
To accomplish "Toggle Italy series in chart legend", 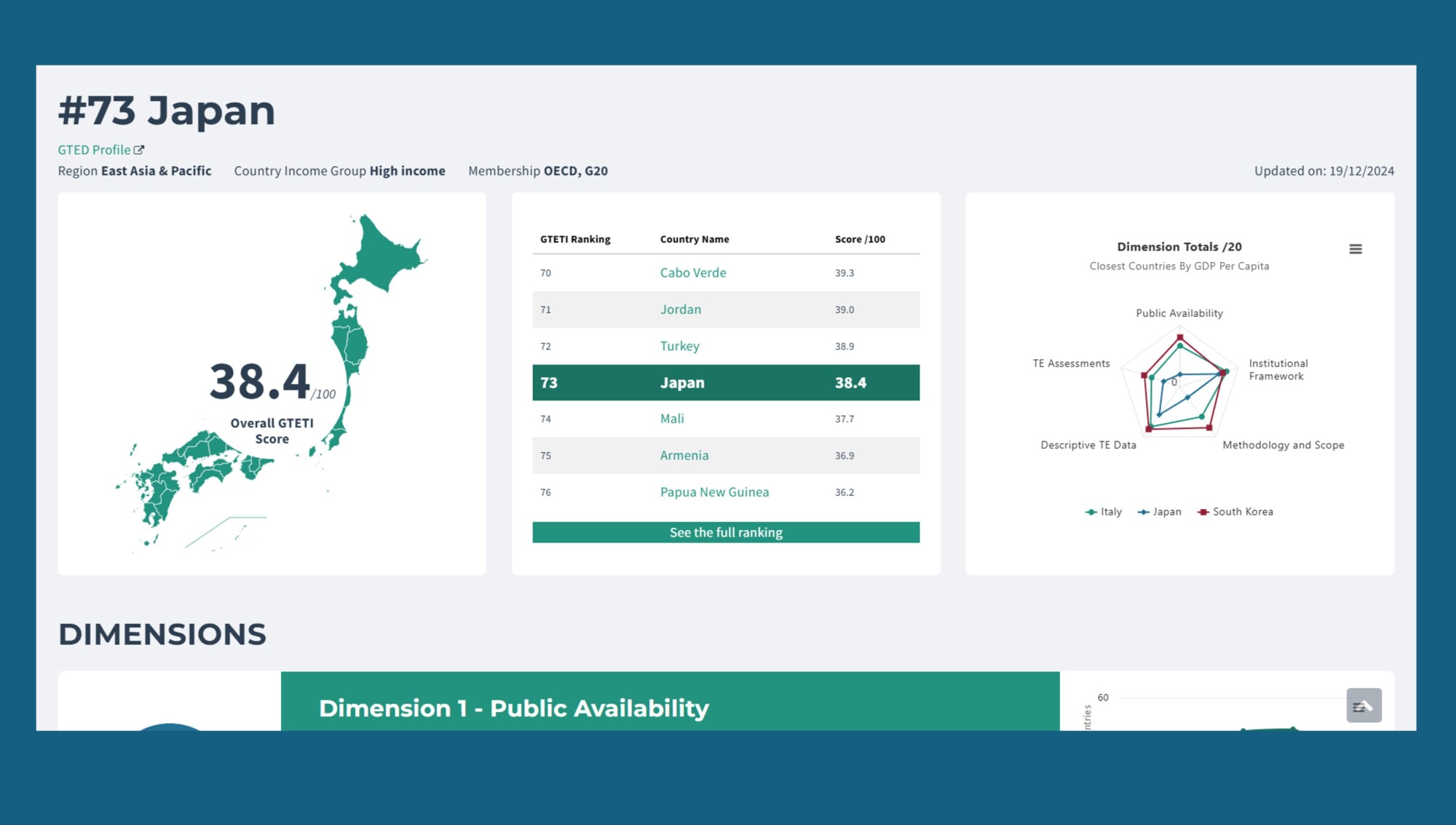I will pos(1111,512).
